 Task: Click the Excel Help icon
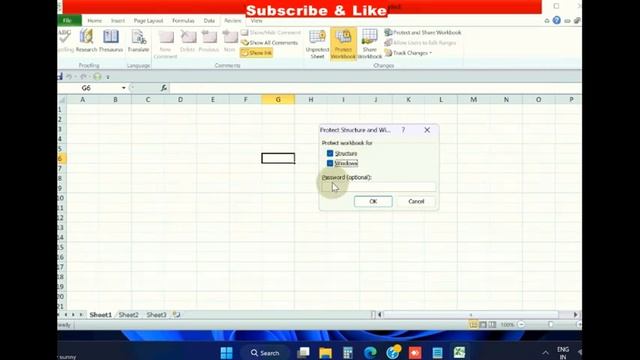[x=556, y=20]
